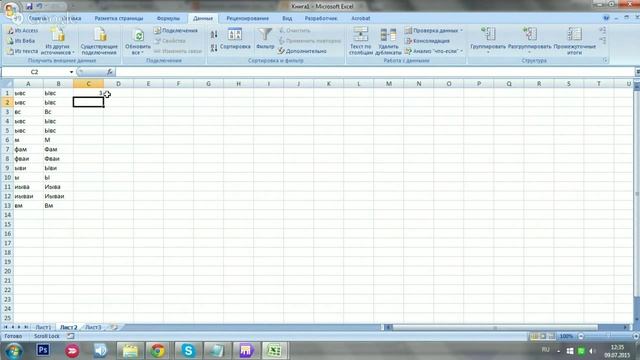Undo last action in quick access toolbar

[39, 6]
